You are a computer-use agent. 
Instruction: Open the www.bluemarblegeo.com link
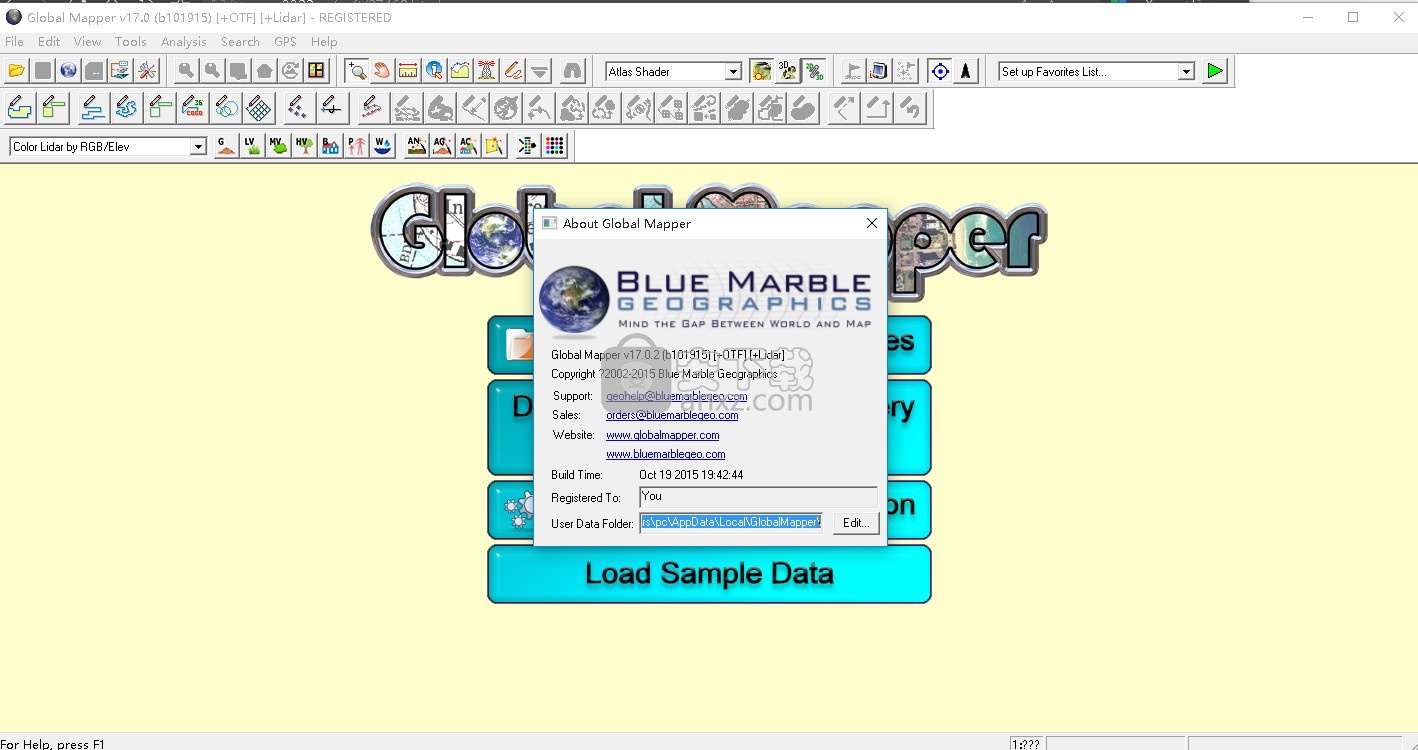(x=665, y=454)
